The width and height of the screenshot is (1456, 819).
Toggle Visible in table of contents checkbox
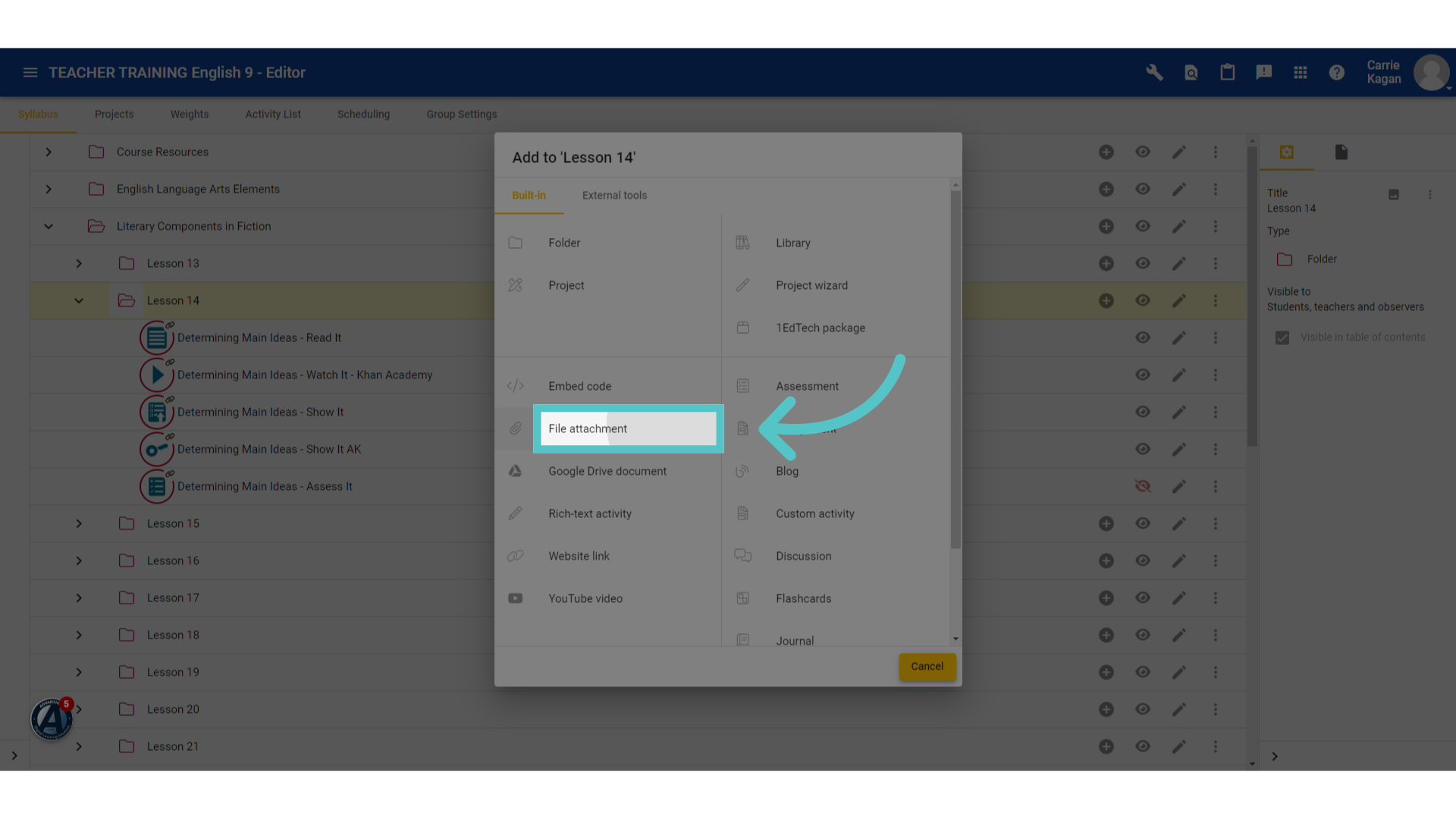point(1282,338)
